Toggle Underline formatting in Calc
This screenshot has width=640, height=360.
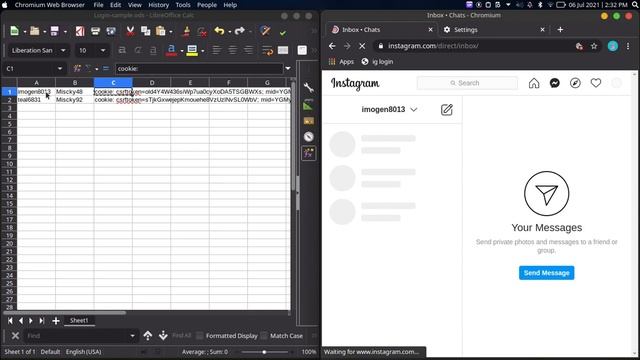tap(153, 50)
